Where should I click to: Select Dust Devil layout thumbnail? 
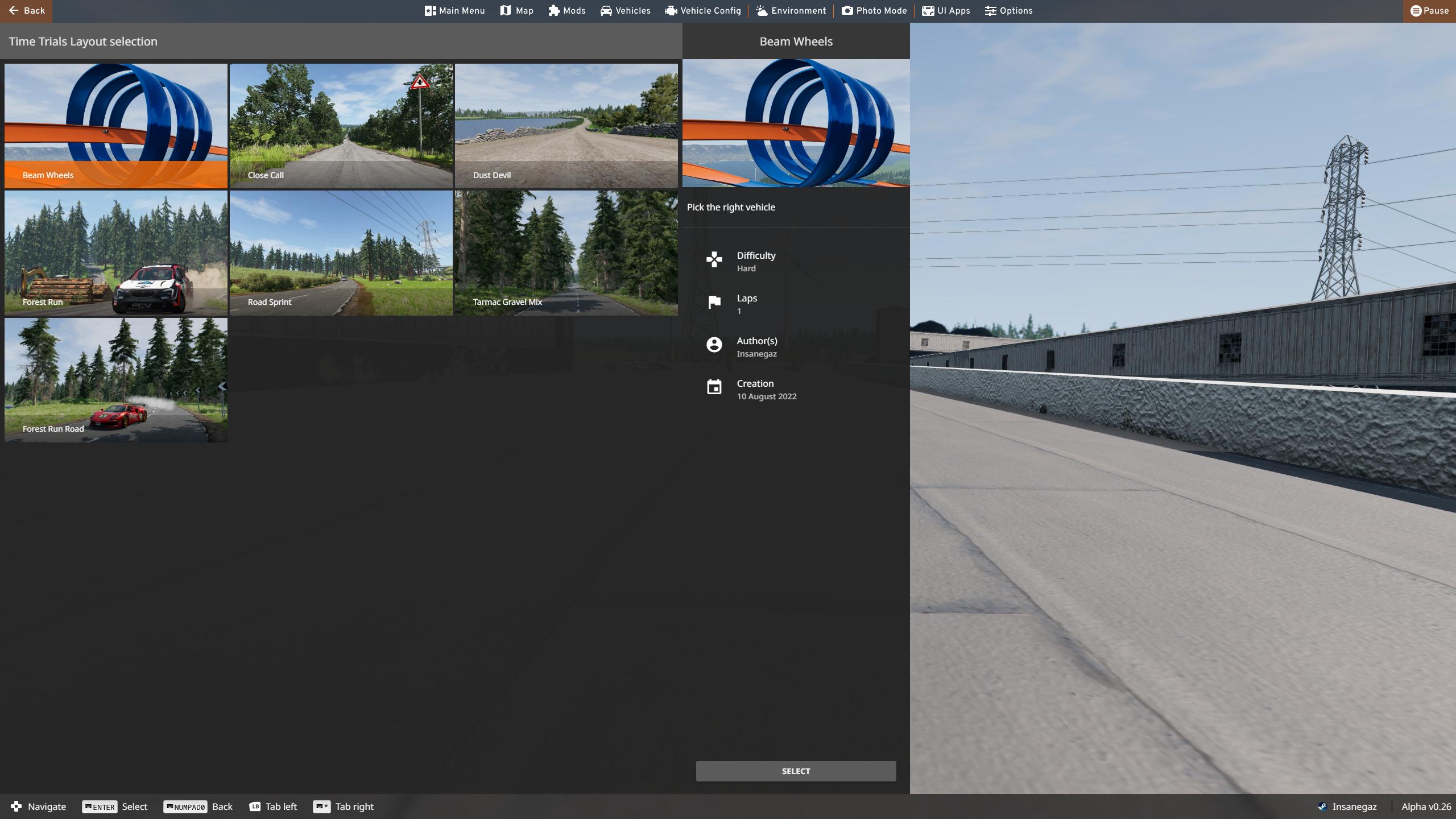[566, 126]
